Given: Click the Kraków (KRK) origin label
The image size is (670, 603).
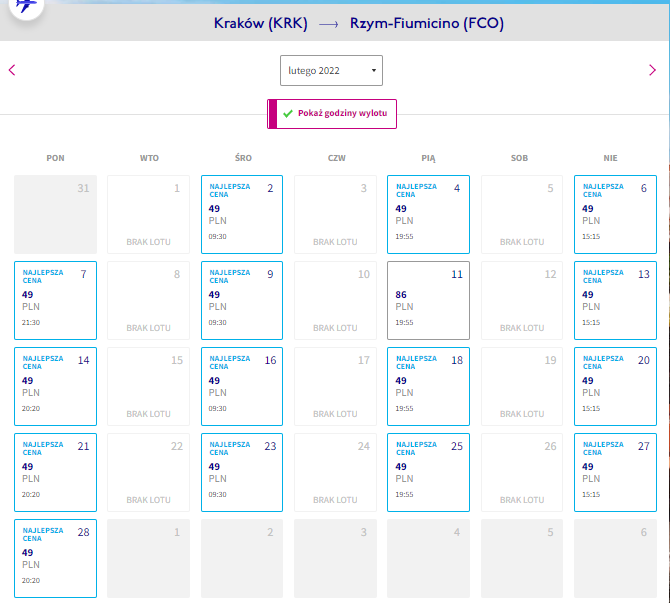Looking at the screenshot, I should click(261, 24).
